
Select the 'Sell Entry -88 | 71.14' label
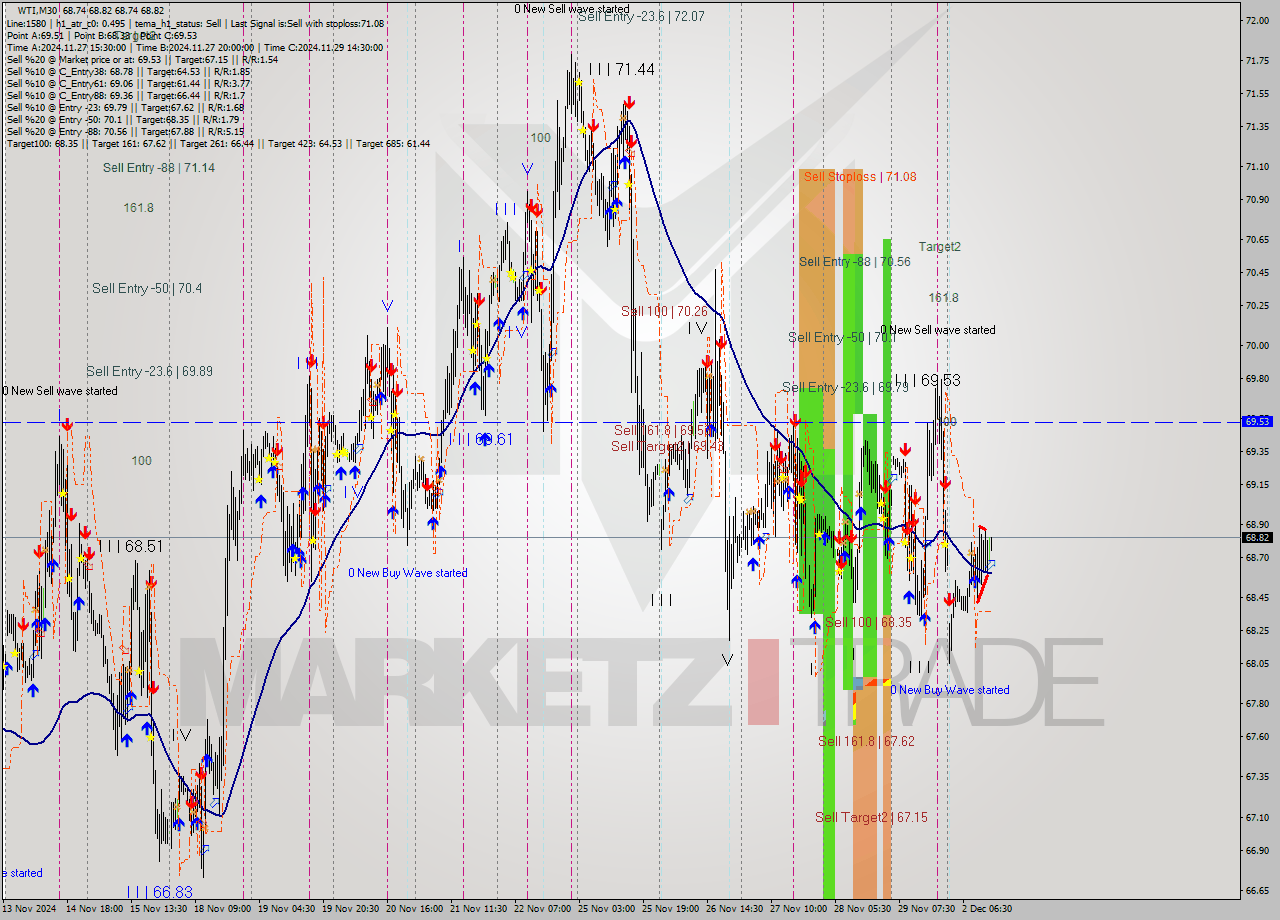coord(159,167)
